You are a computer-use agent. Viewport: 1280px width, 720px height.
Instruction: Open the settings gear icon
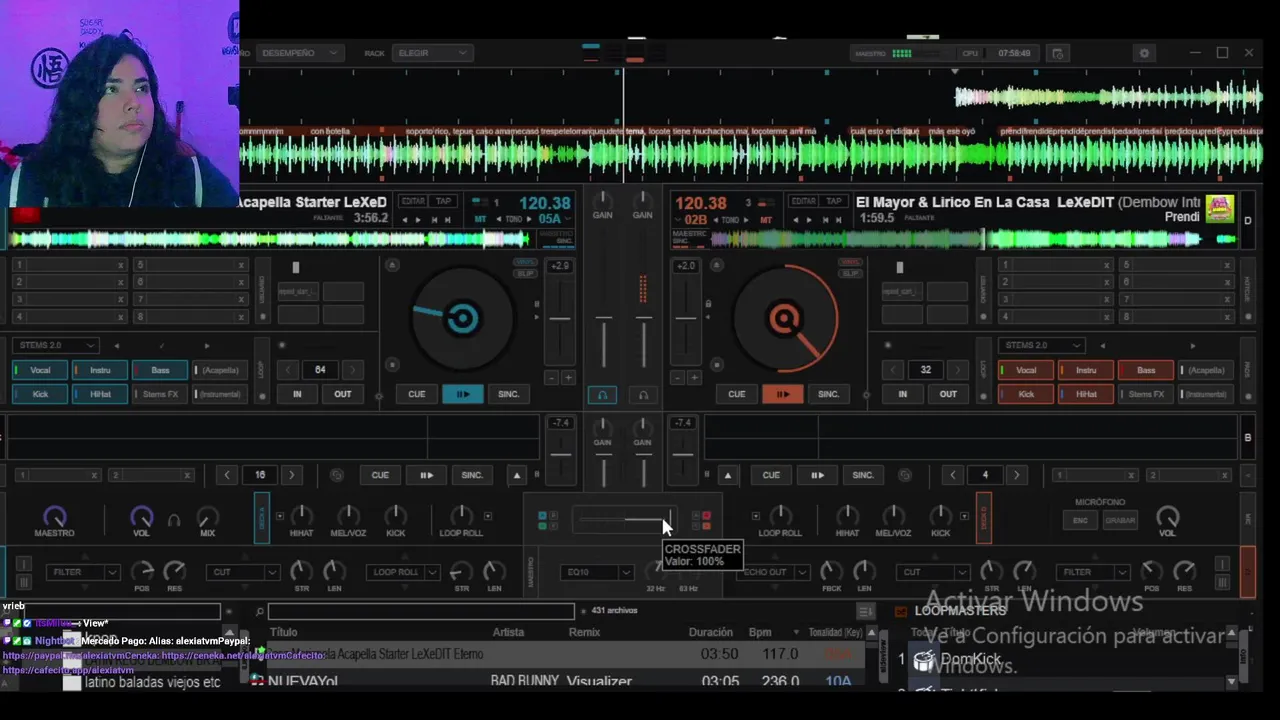click(x=1145, y=53)
